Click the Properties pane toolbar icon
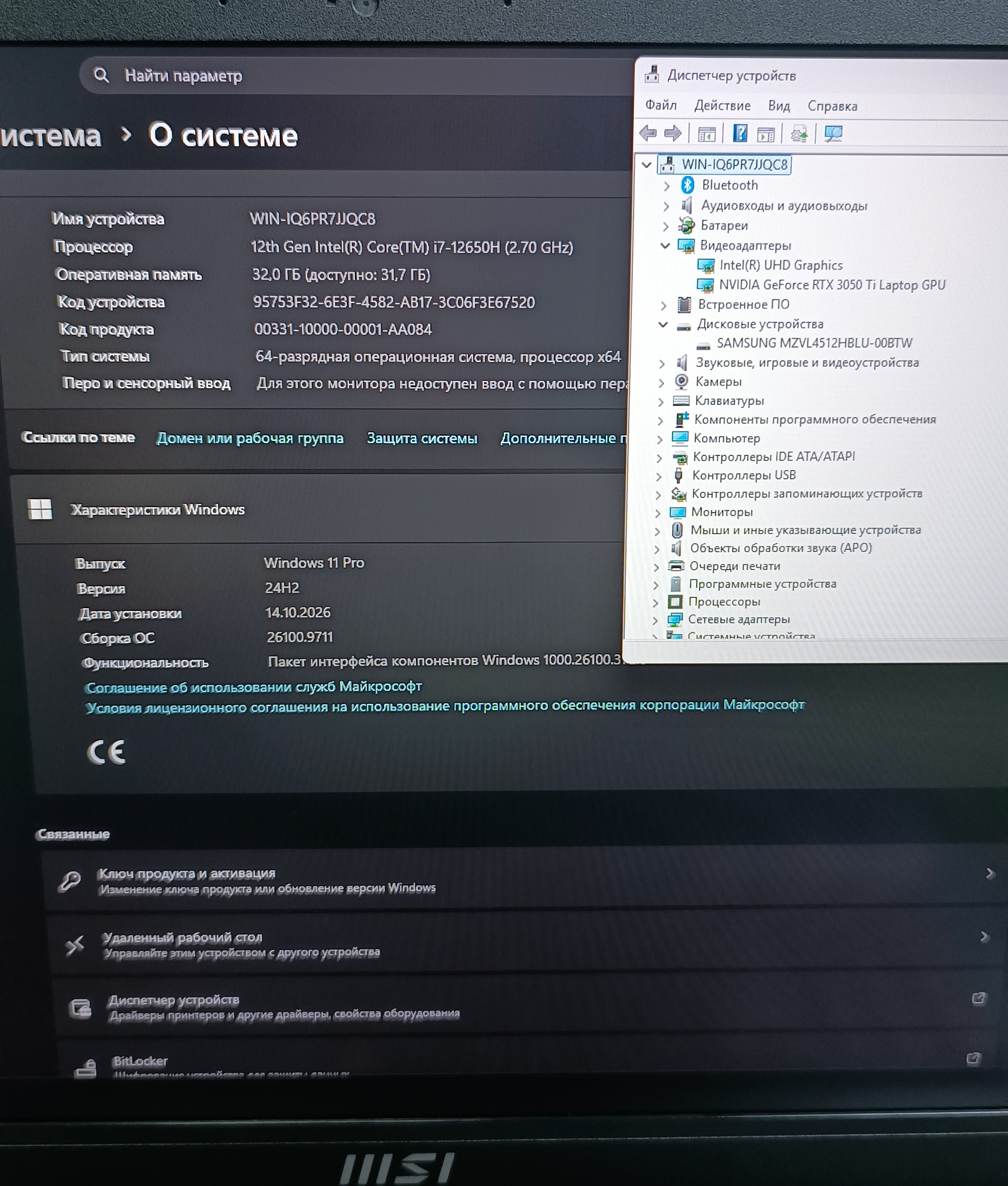The image size is (1008, 1186). pyautogui.click(x=766, y=135)
